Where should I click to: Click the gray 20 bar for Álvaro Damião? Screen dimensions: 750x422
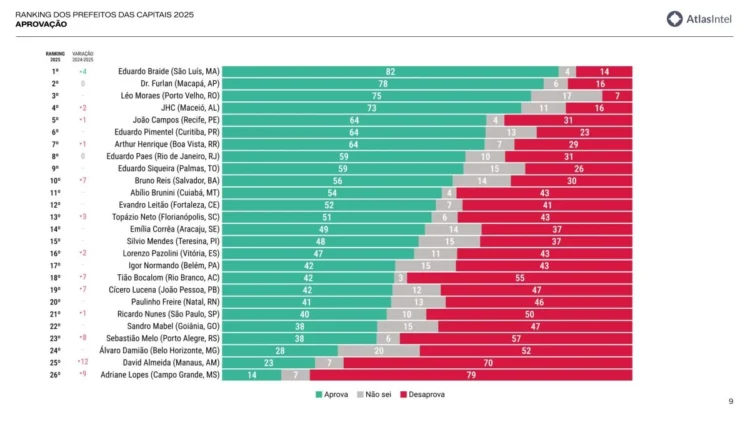[x=378, y=350]
